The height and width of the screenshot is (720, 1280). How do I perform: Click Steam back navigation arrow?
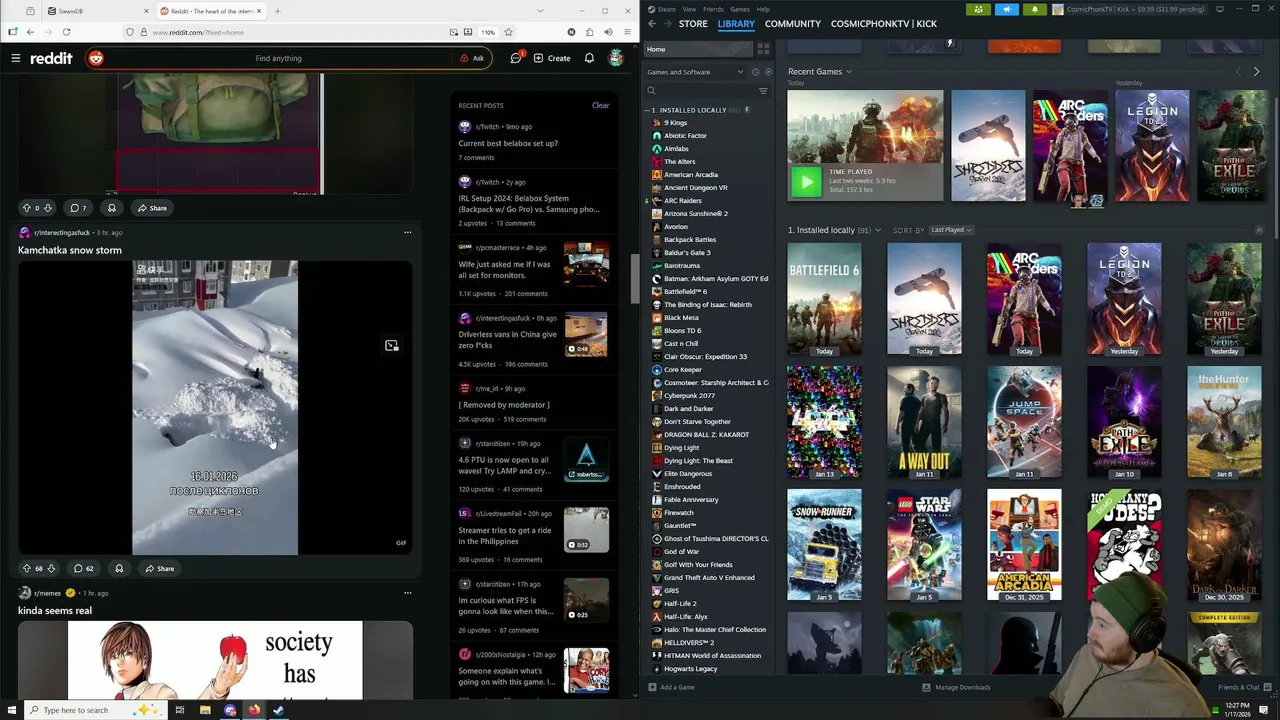652,23
